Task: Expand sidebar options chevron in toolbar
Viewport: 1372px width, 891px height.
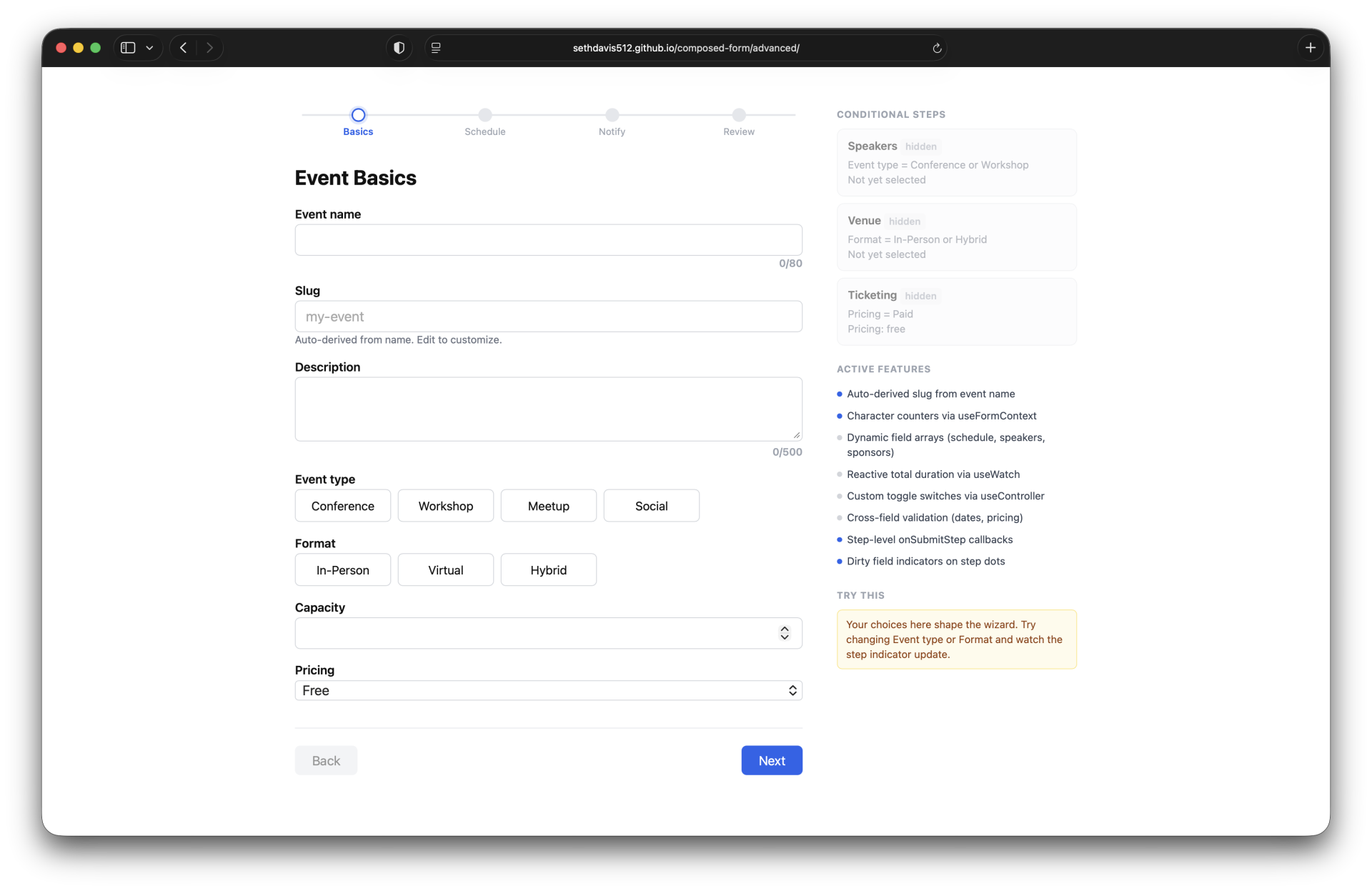Action: point(149,48)
